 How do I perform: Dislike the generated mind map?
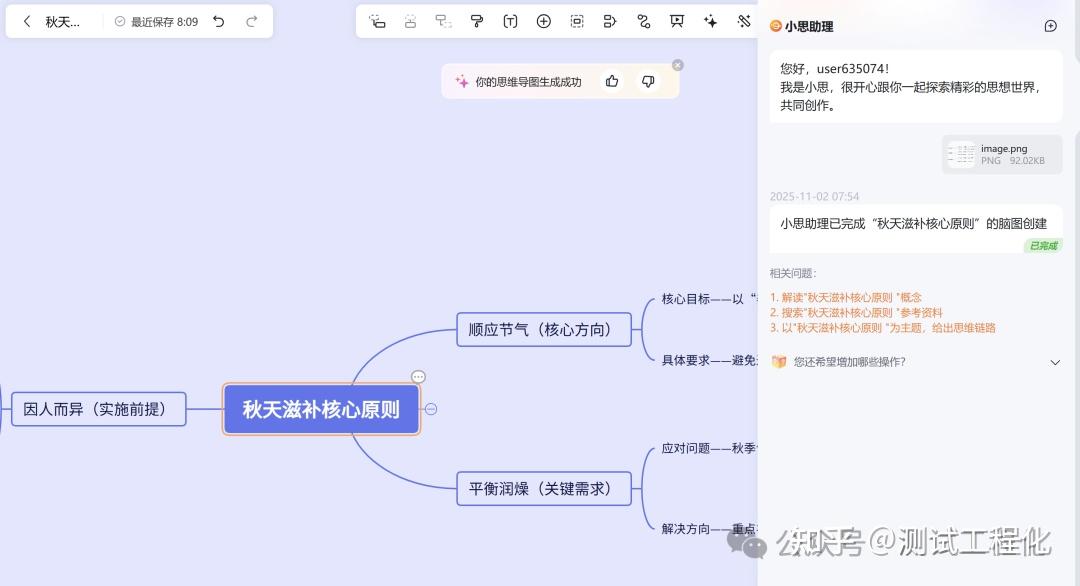tap(648, 81)
